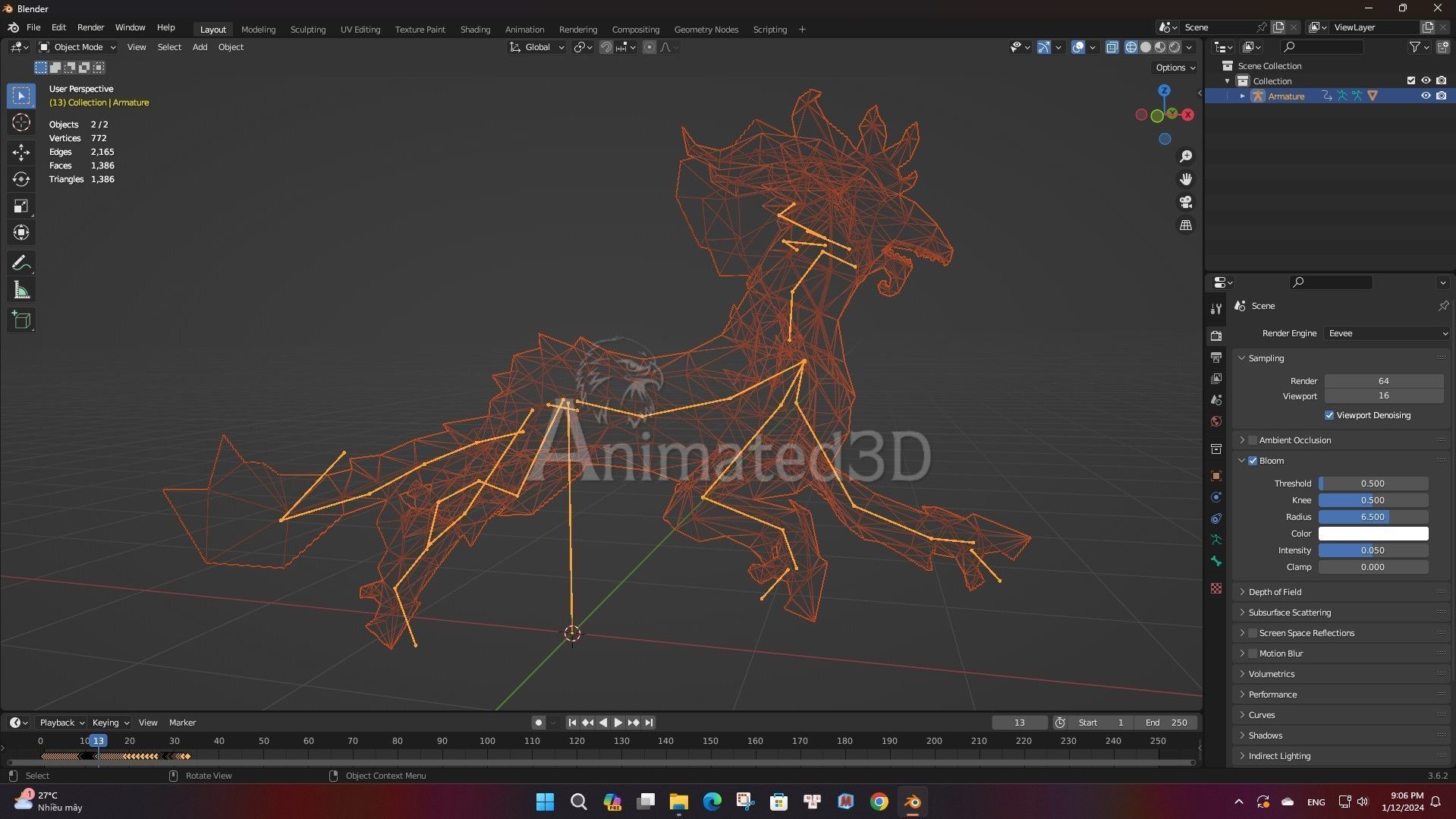Toggle snapping magnet

(x=606, y=47)
